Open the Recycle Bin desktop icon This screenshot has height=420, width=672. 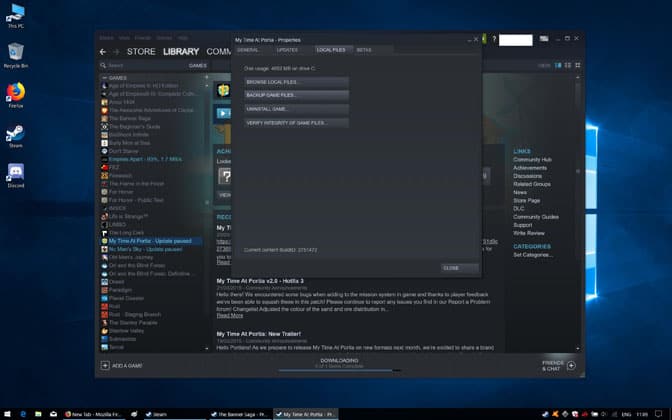pos(16,55)
